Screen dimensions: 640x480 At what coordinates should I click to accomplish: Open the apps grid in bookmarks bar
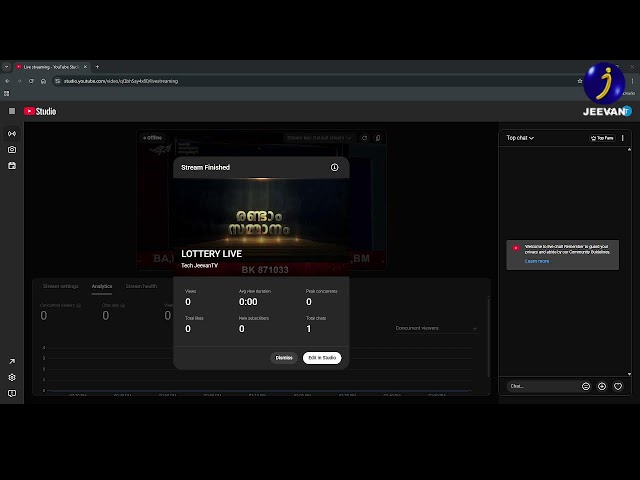pyautogui.click(x=7, y=93)
